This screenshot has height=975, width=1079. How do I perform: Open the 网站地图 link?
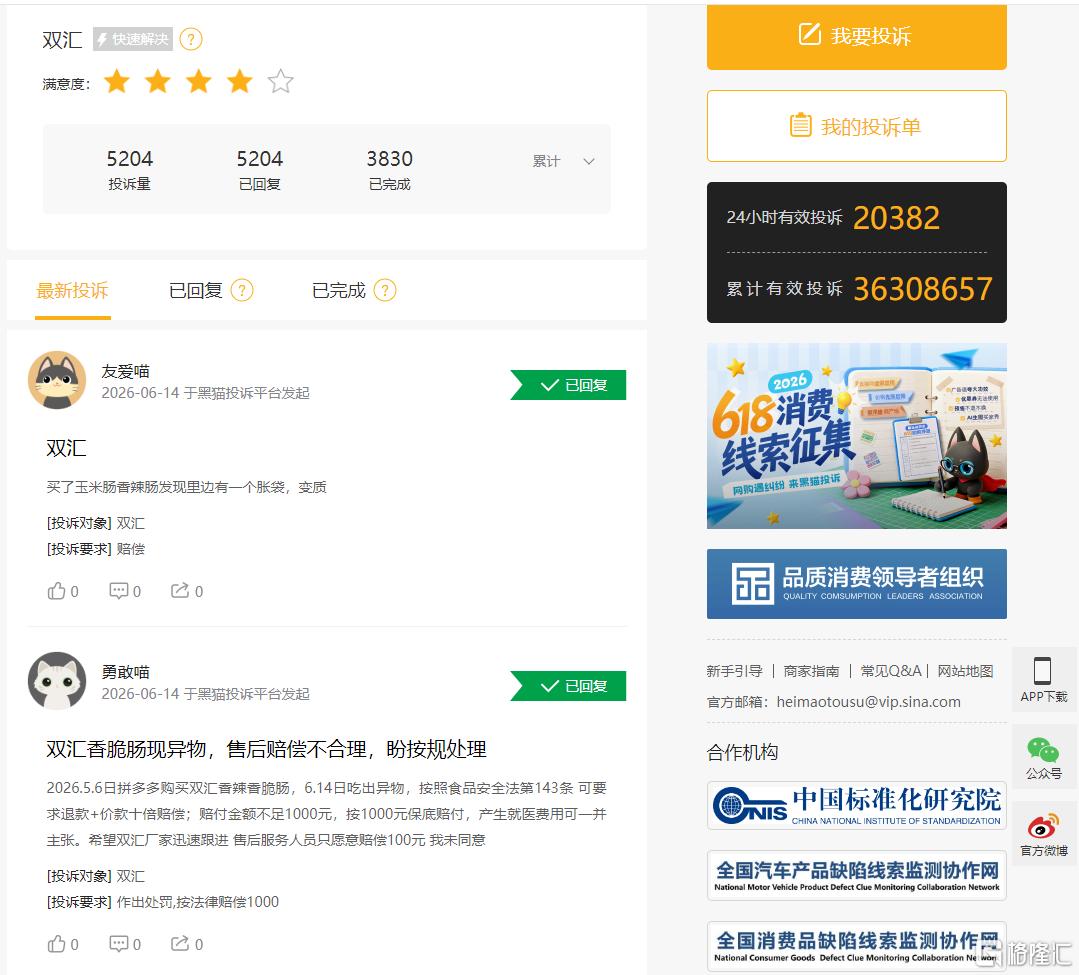tap(965, 671)
